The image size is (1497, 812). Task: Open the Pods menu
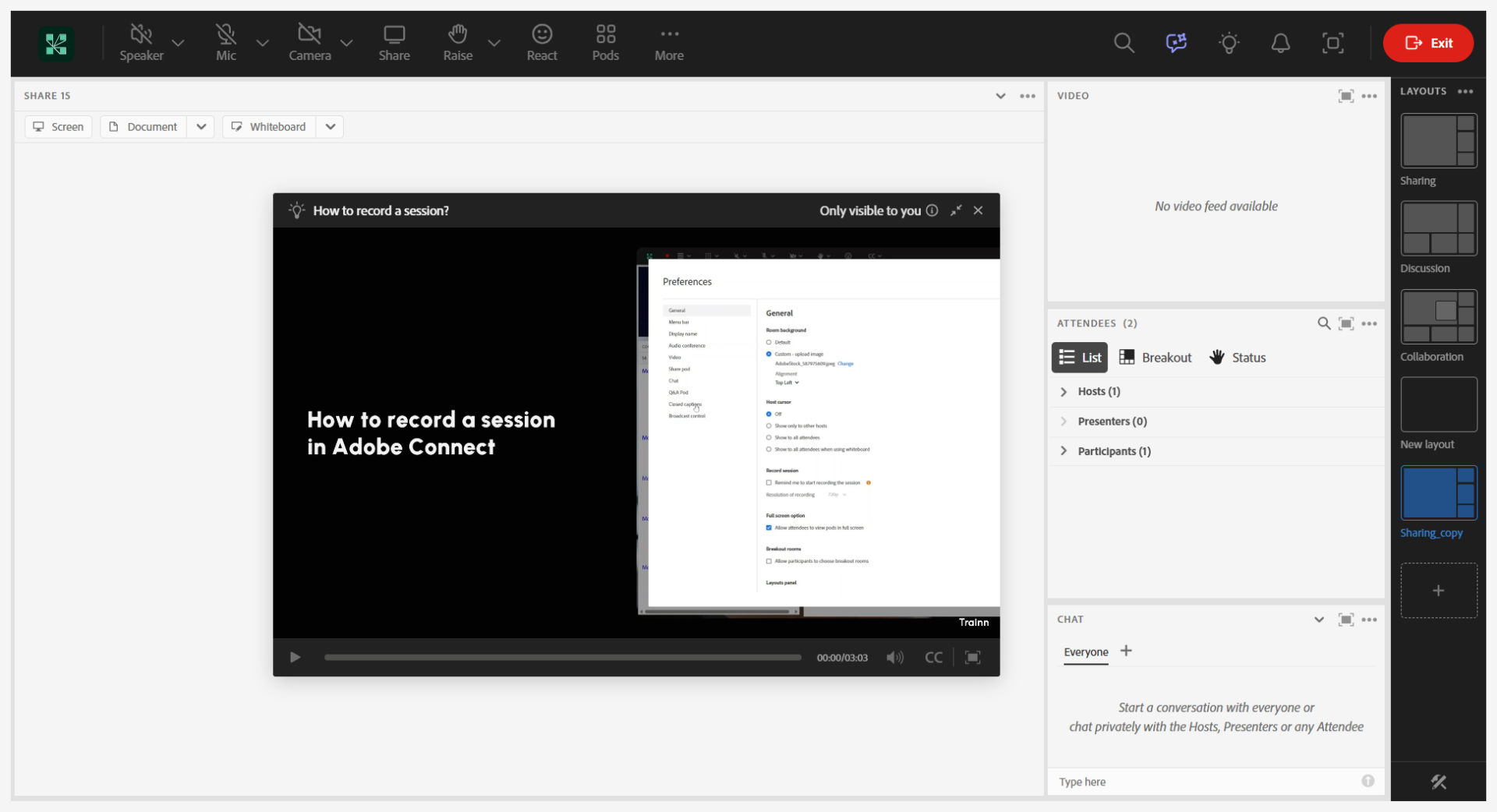[x=605, y=43]
